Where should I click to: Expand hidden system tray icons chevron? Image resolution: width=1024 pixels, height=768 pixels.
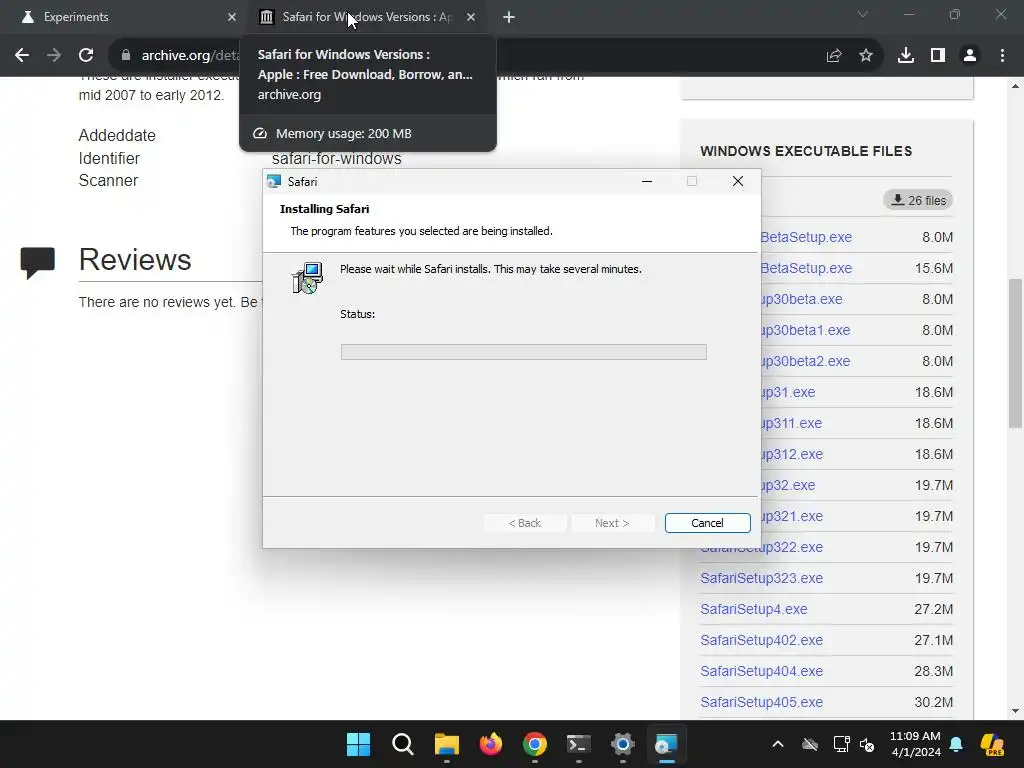click(x=778, y=744)
